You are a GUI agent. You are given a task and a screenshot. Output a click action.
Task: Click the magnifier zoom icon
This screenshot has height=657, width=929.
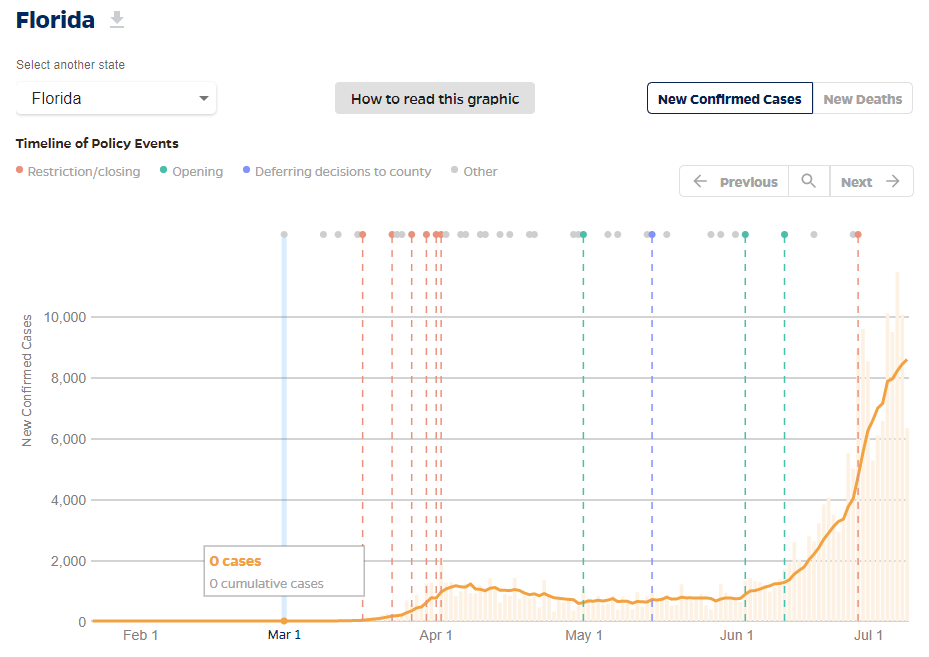click(x=809, y=181)
